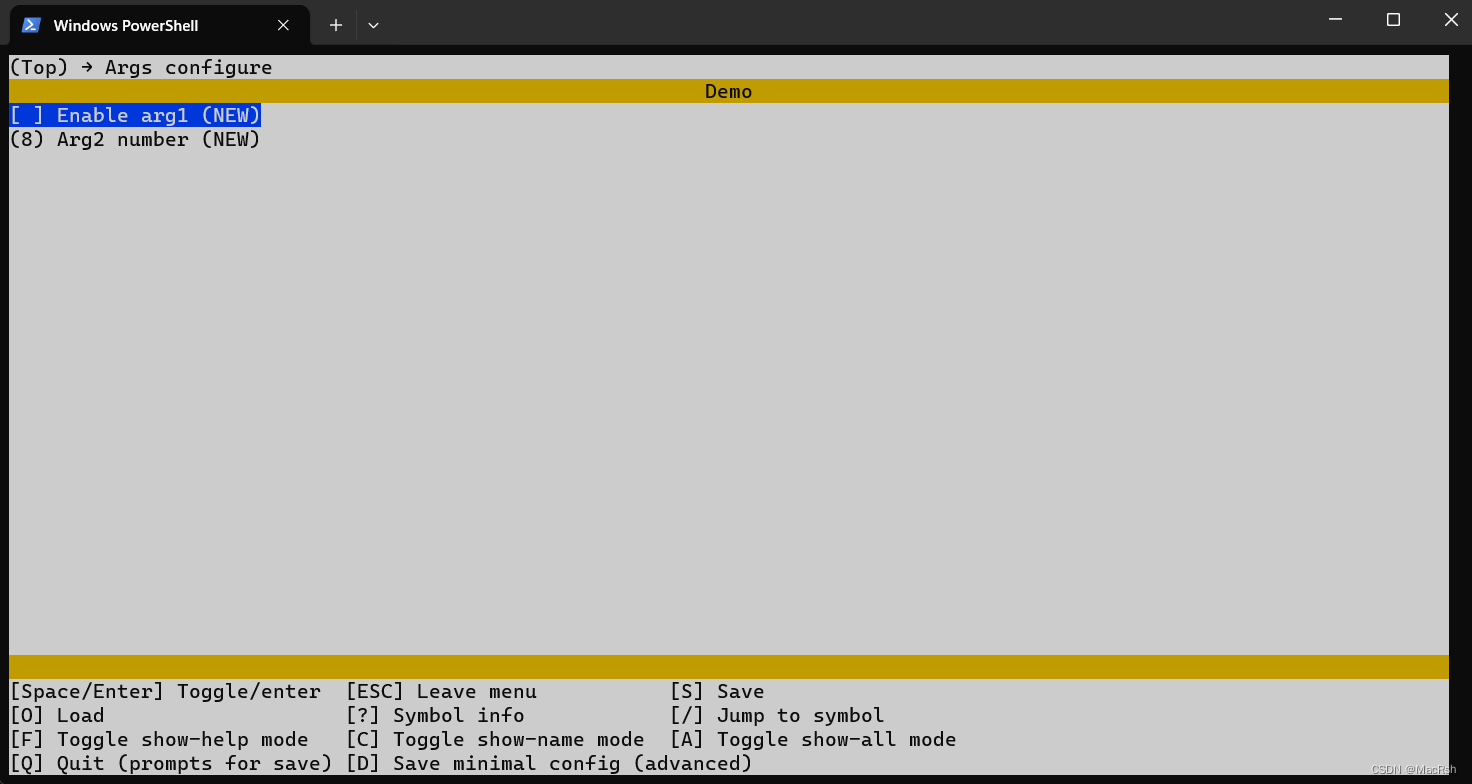Click the [S] Save hint
This screenshot has height=784, width=1472.
pyautogui.click(x=720, y=691)
